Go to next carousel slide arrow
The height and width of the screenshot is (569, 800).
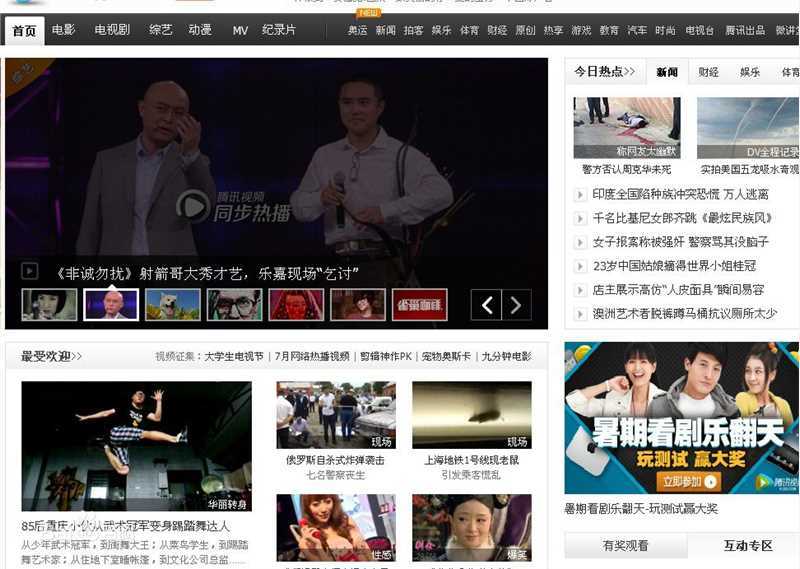(516, 305)
